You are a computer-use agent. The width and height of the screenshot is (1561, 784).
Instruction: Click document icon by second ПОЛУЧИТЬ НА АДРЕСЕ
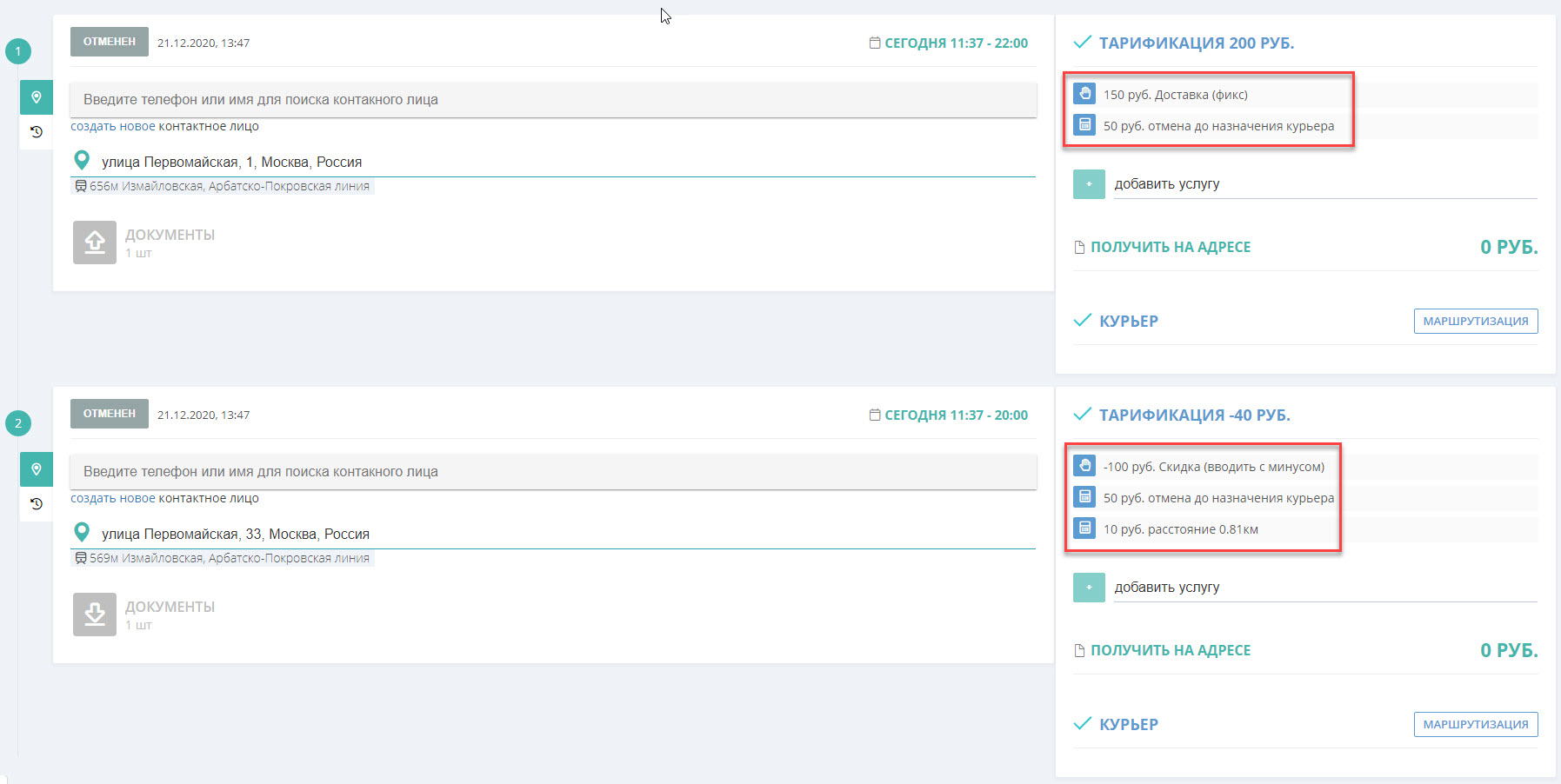1079,650
